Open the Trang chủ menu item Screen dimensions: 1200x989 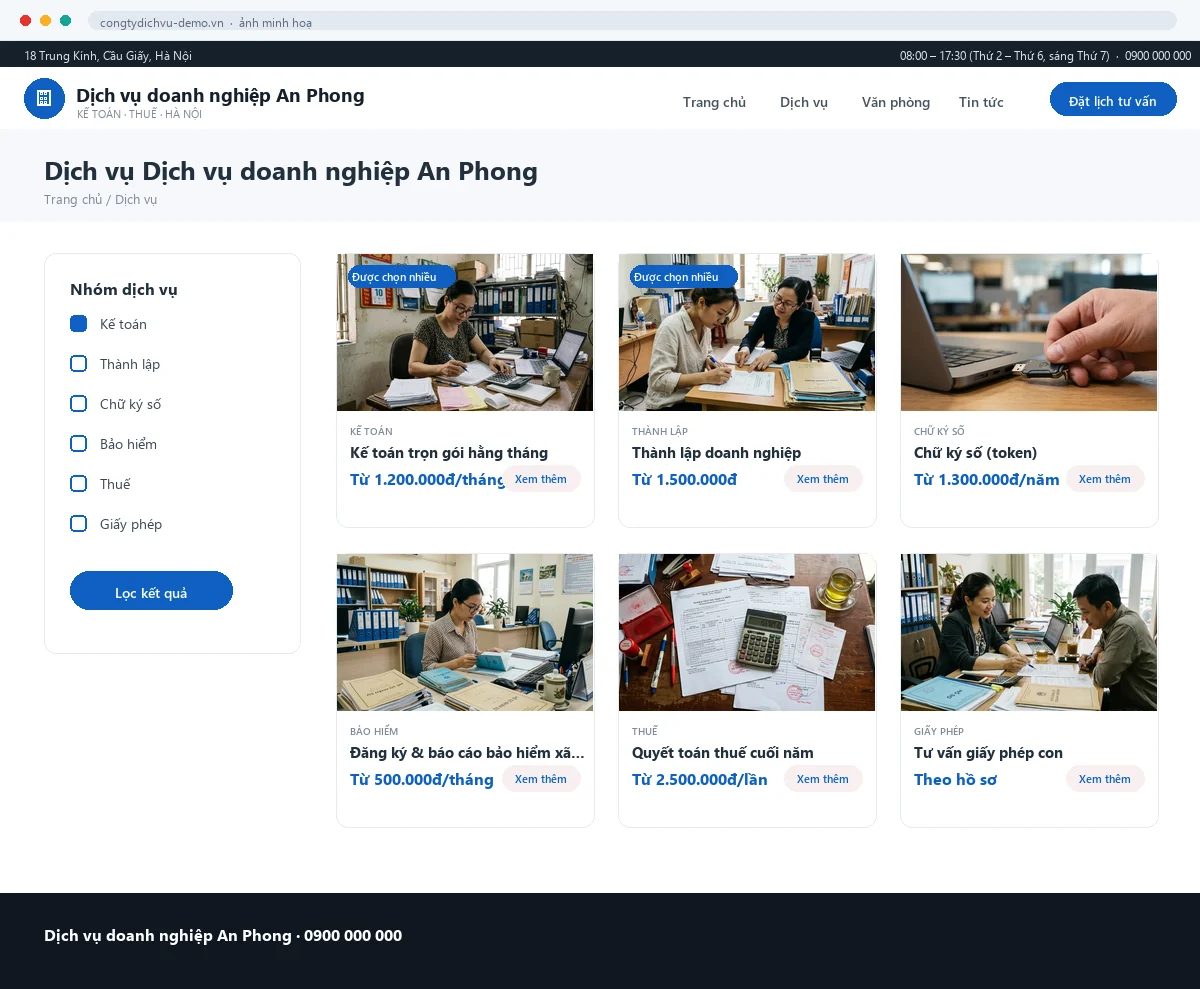(714, 102)
